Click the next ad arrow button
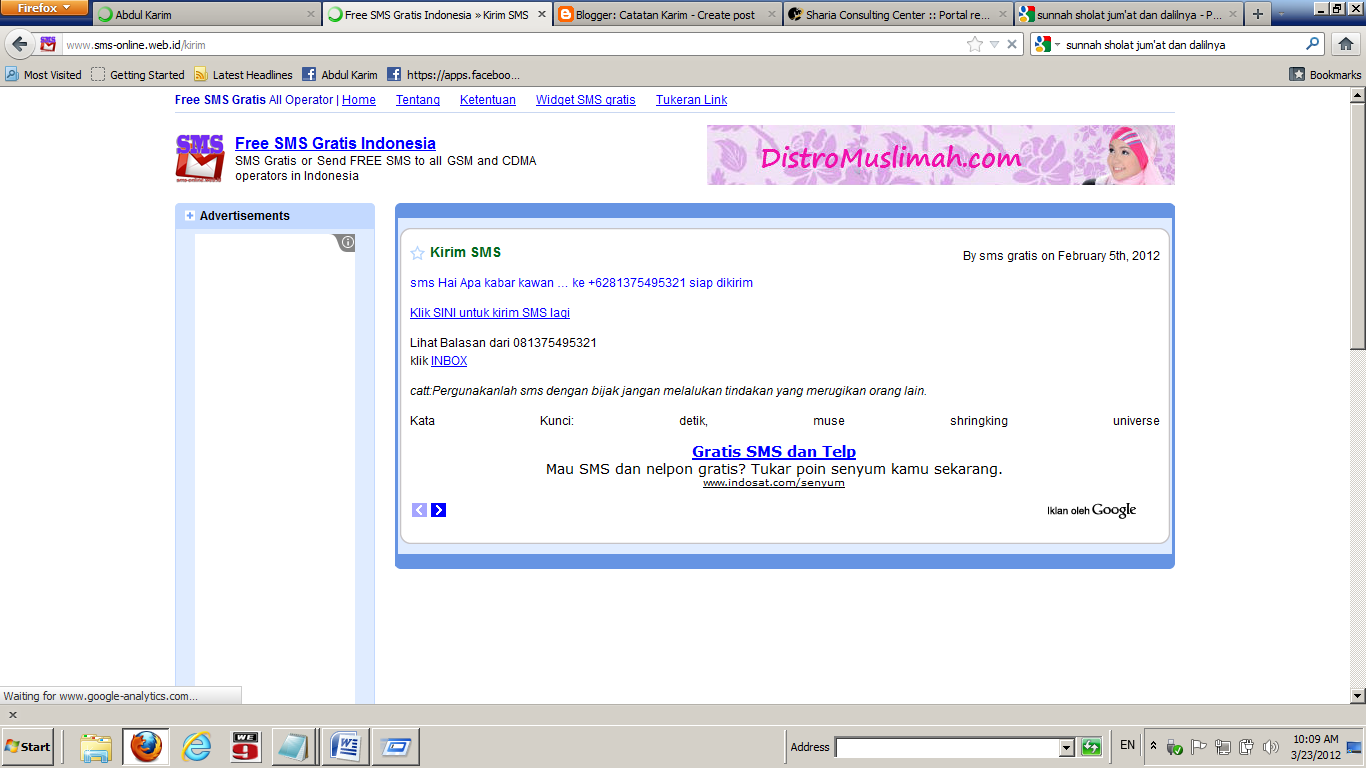The image size is (1366, 768). 438,510
